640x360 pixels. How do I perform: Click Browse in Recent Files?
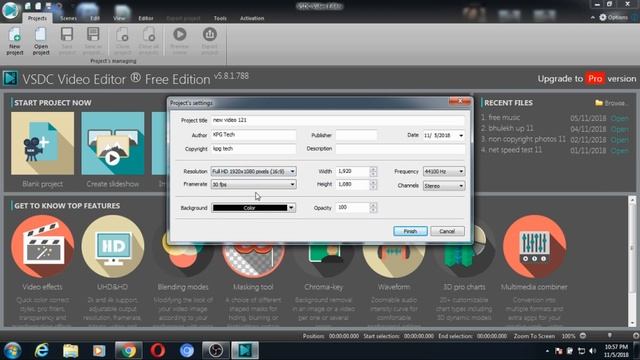pos(610,103)
